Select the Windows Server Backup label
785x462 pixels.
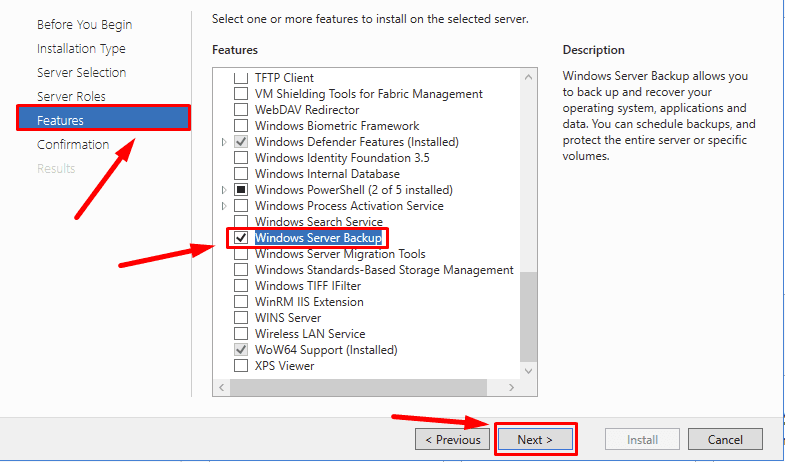tap(318, 238)
